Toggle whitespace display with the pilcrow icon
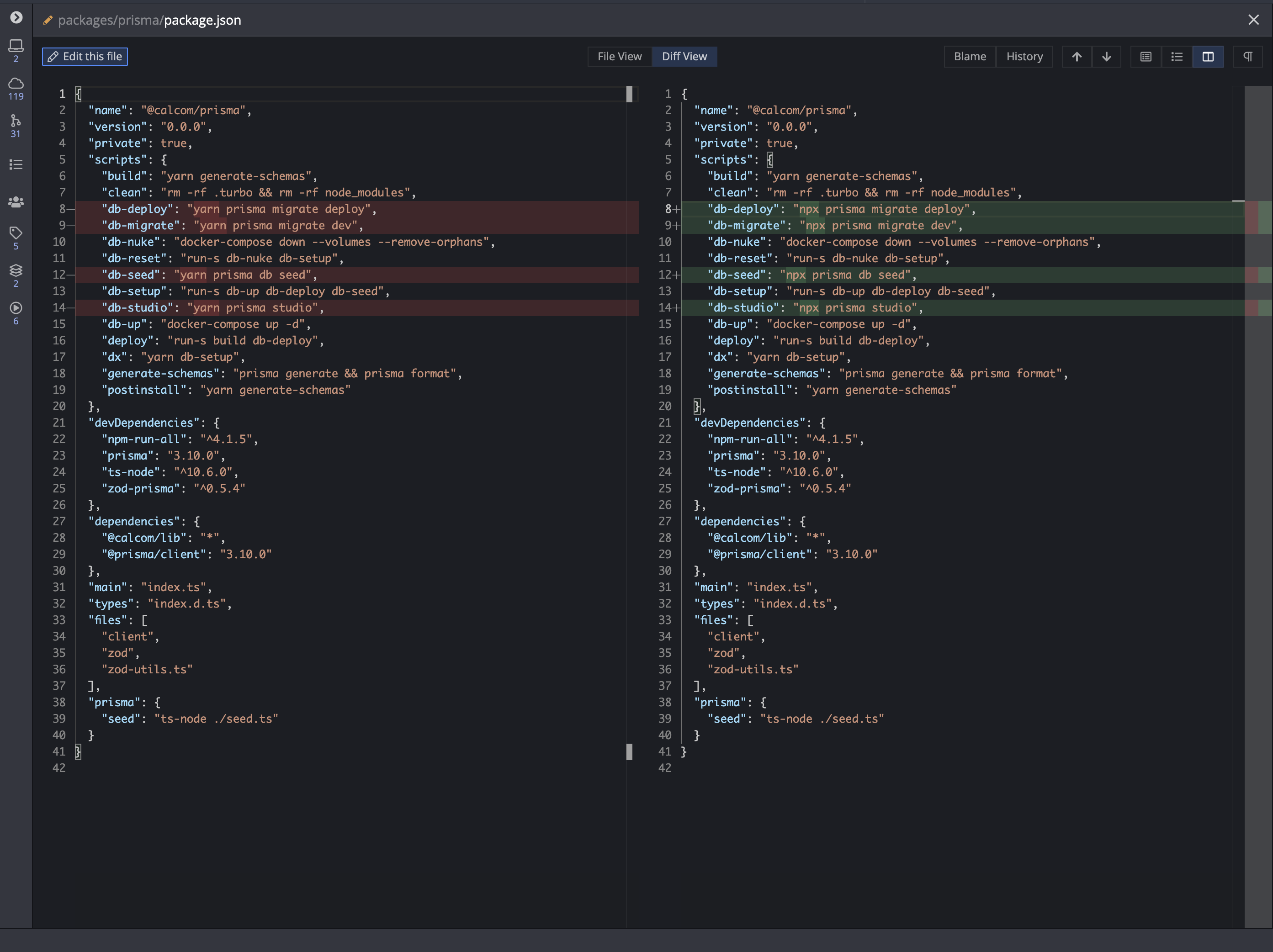This screenshot has height=952, width=1273. (1248, 56)
